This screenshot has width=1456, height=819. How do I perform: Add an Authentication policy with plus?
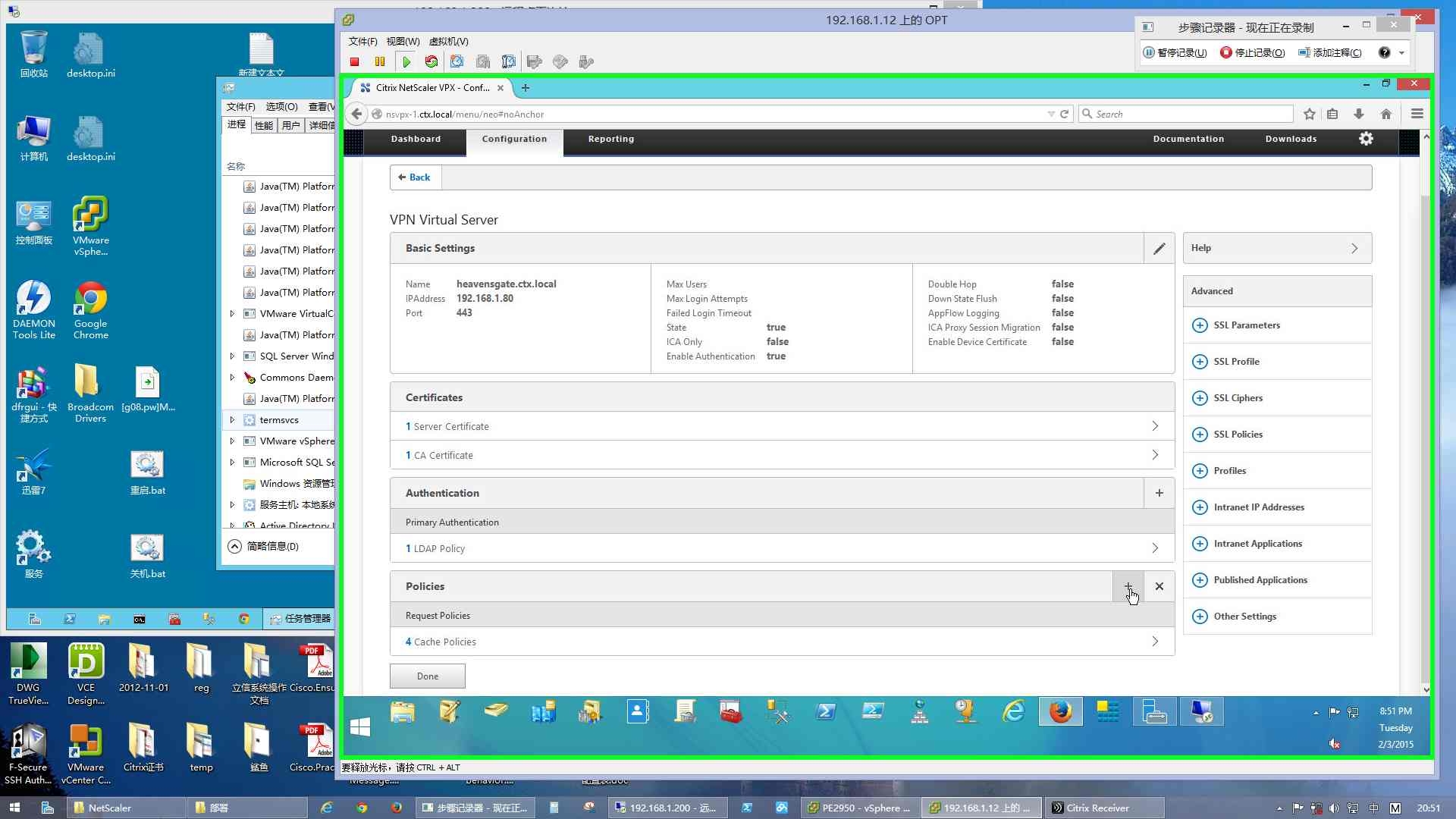pos(1159,493)
